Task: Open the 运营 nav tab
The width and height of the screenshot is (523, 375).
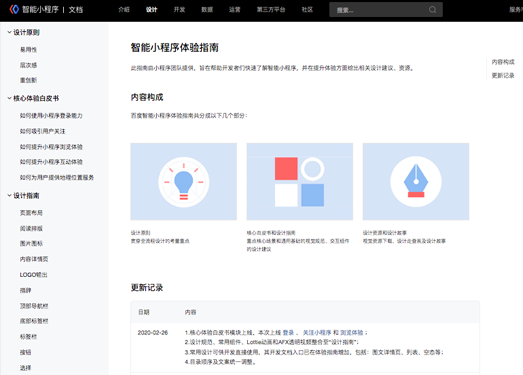Action: click(x=234, y=10)
